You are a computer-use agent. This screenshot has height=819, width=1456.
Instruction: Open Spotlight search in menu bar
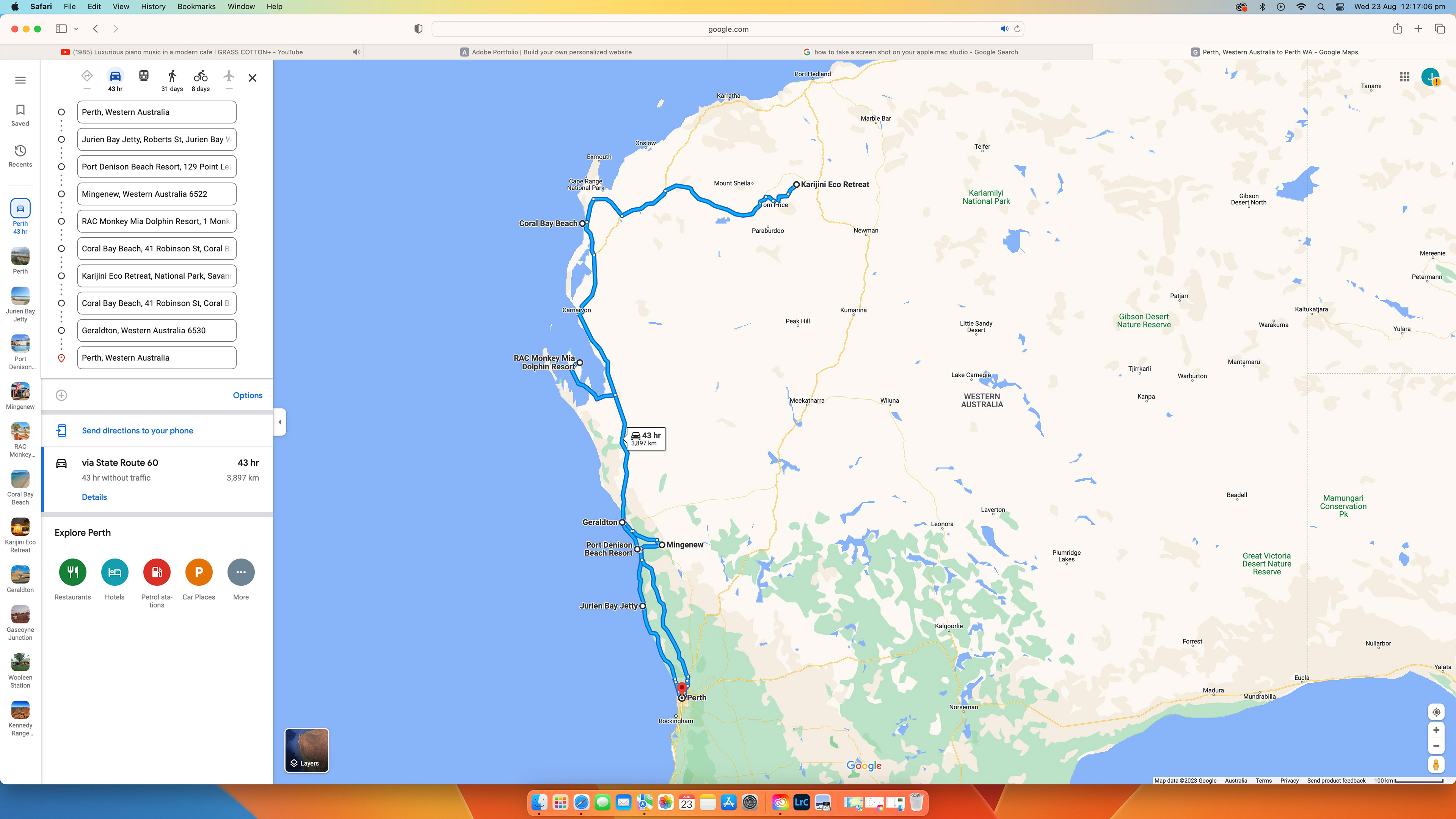(x=1321, y=7)
